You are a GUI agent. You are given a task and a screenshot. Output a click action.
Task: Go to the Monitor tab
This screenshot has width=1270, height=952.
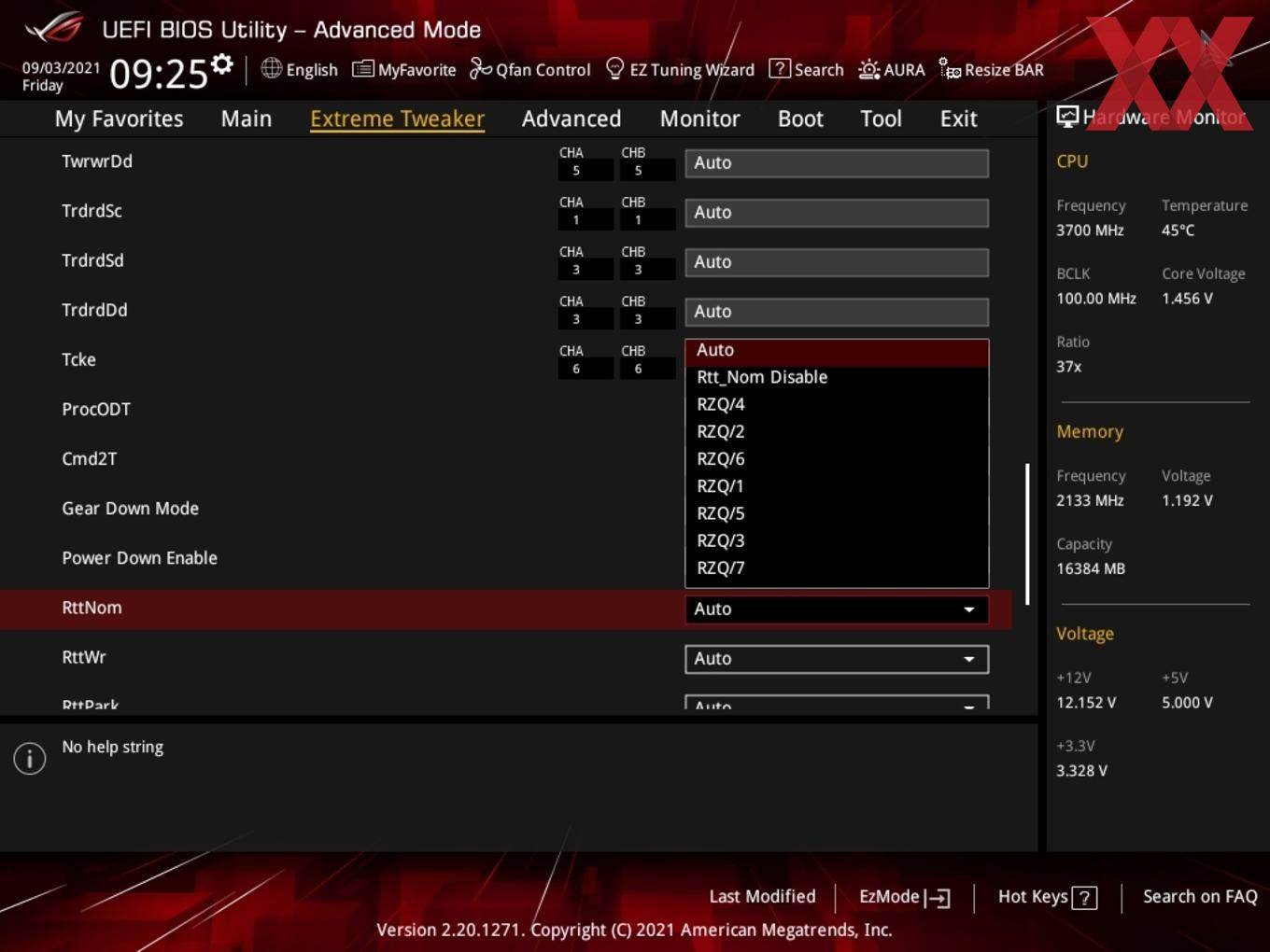(x=700, y=119)
